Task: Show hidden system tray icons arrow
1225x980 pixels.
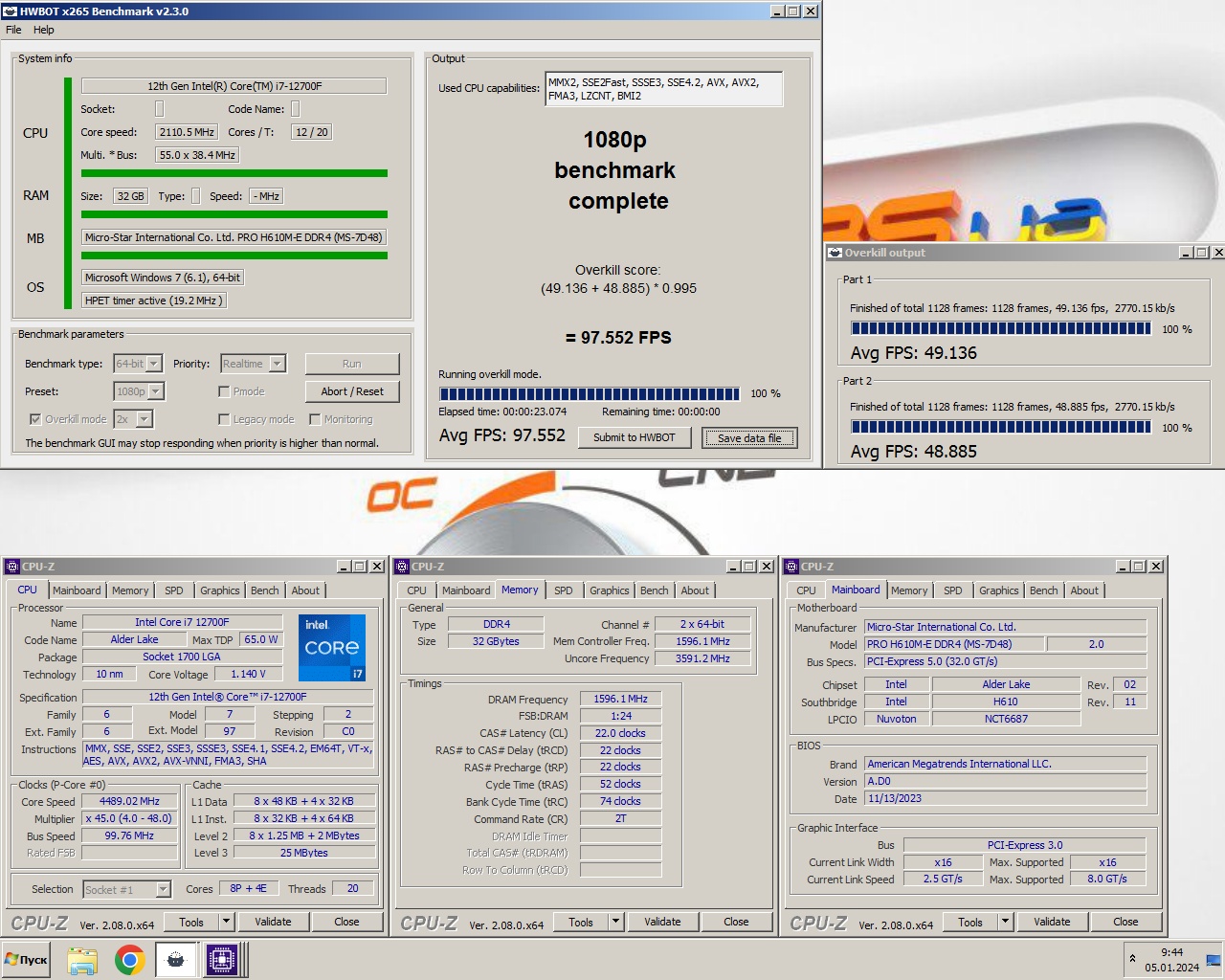Action: (x=1132, y=959)
